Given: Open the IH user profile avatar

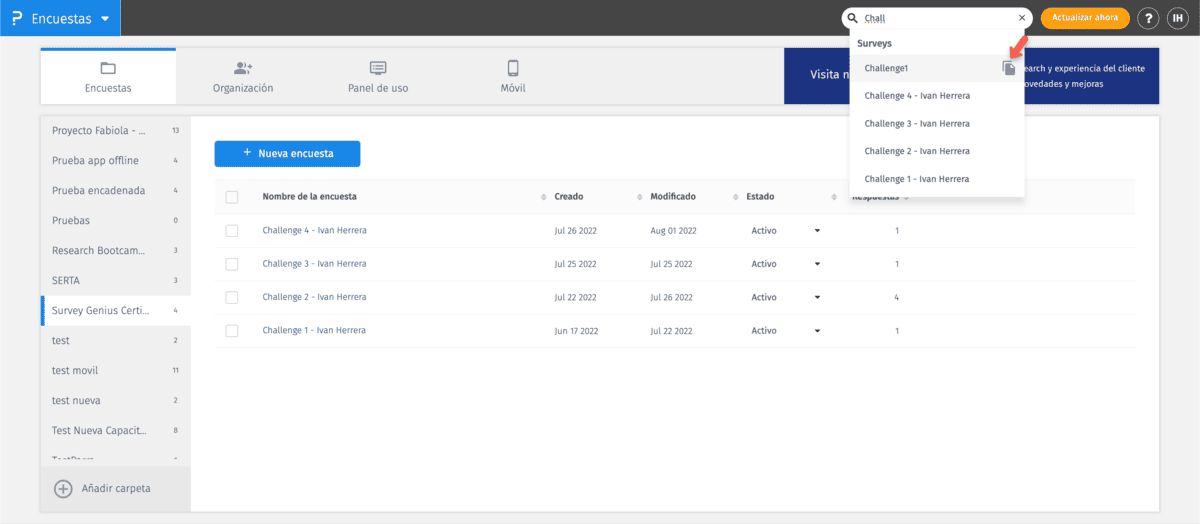Looking at the screenshot, I should (x=1177, y=18).
